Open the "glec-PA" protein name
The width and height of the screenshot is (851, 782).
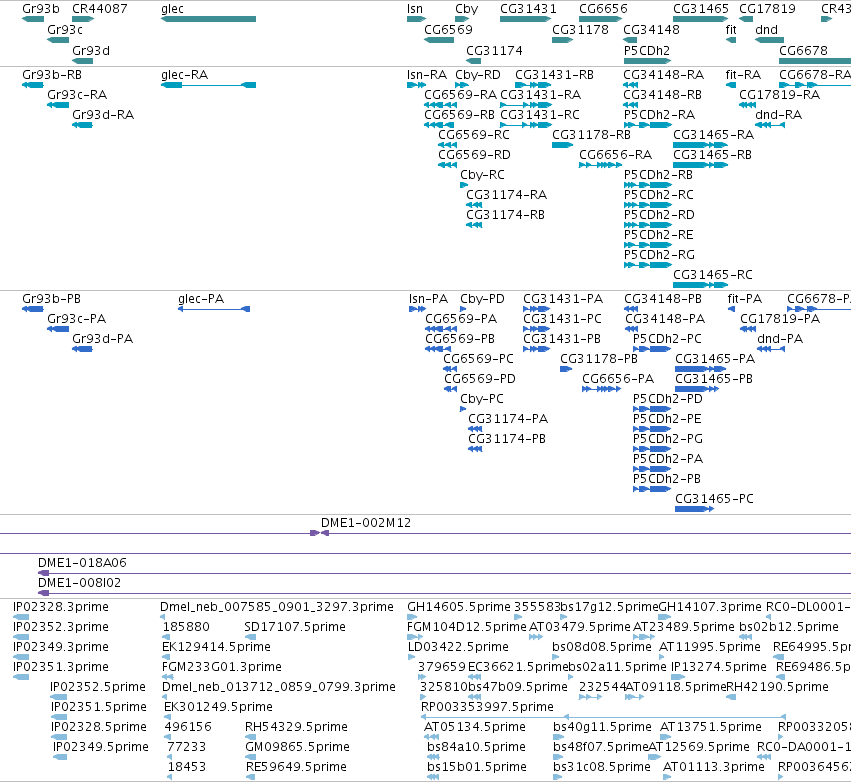[201, 298]
